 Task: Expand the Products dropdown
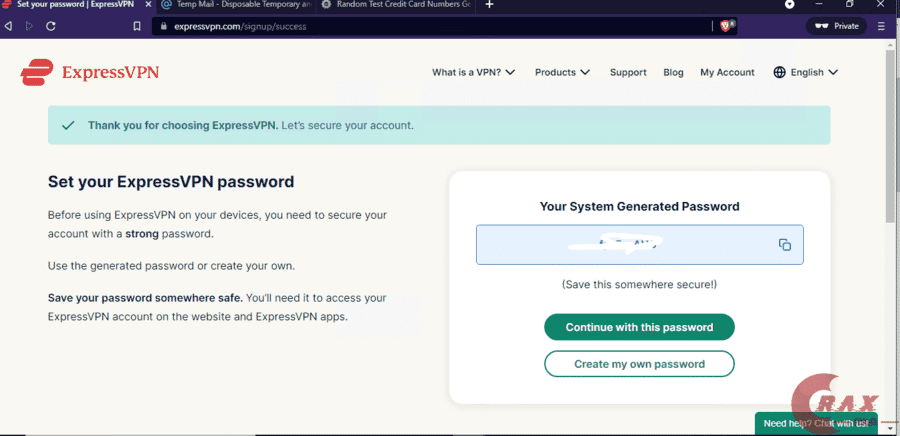click(x=562, y=72)
